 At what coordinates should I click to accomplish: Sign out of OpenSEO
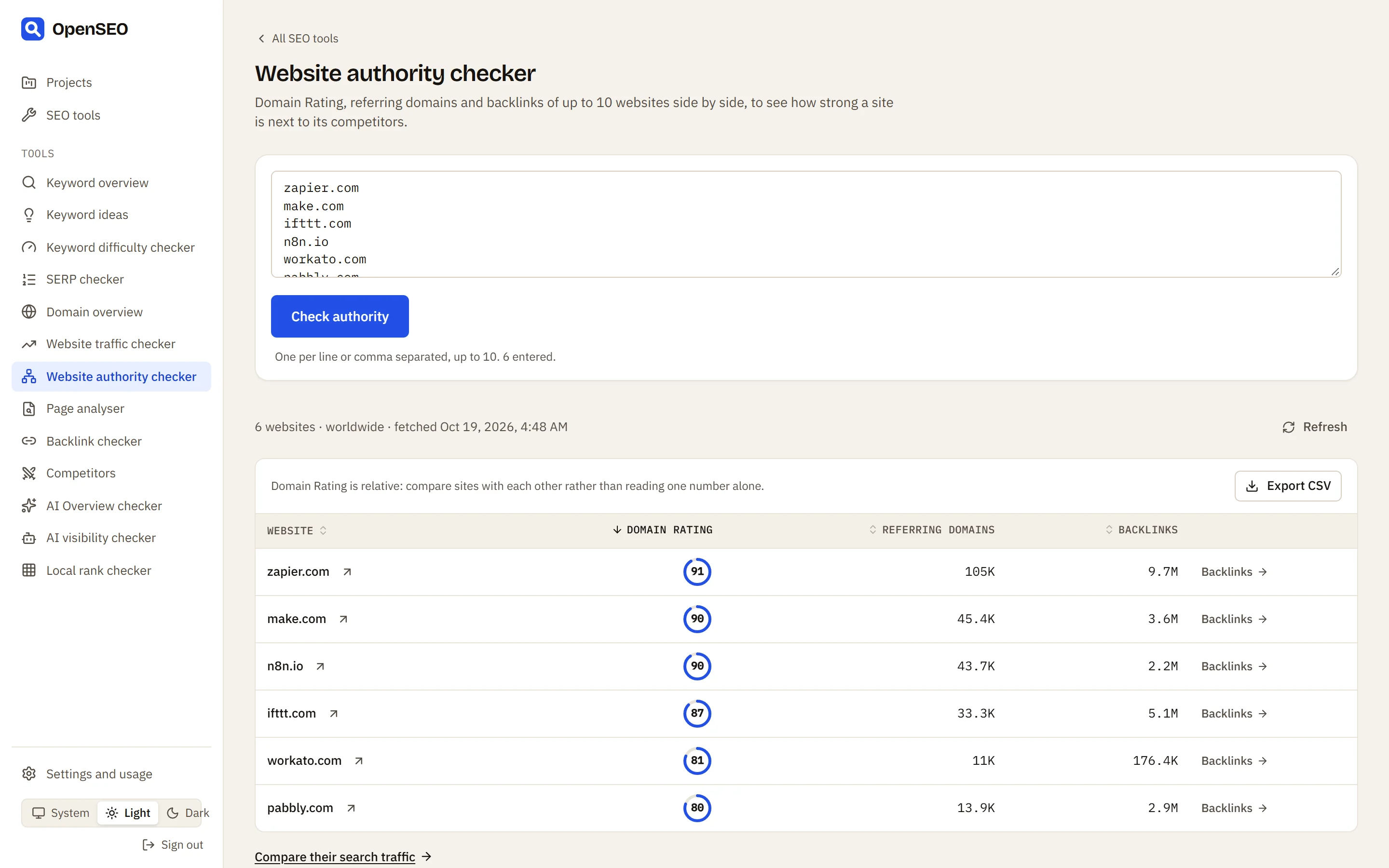(173, 844)
